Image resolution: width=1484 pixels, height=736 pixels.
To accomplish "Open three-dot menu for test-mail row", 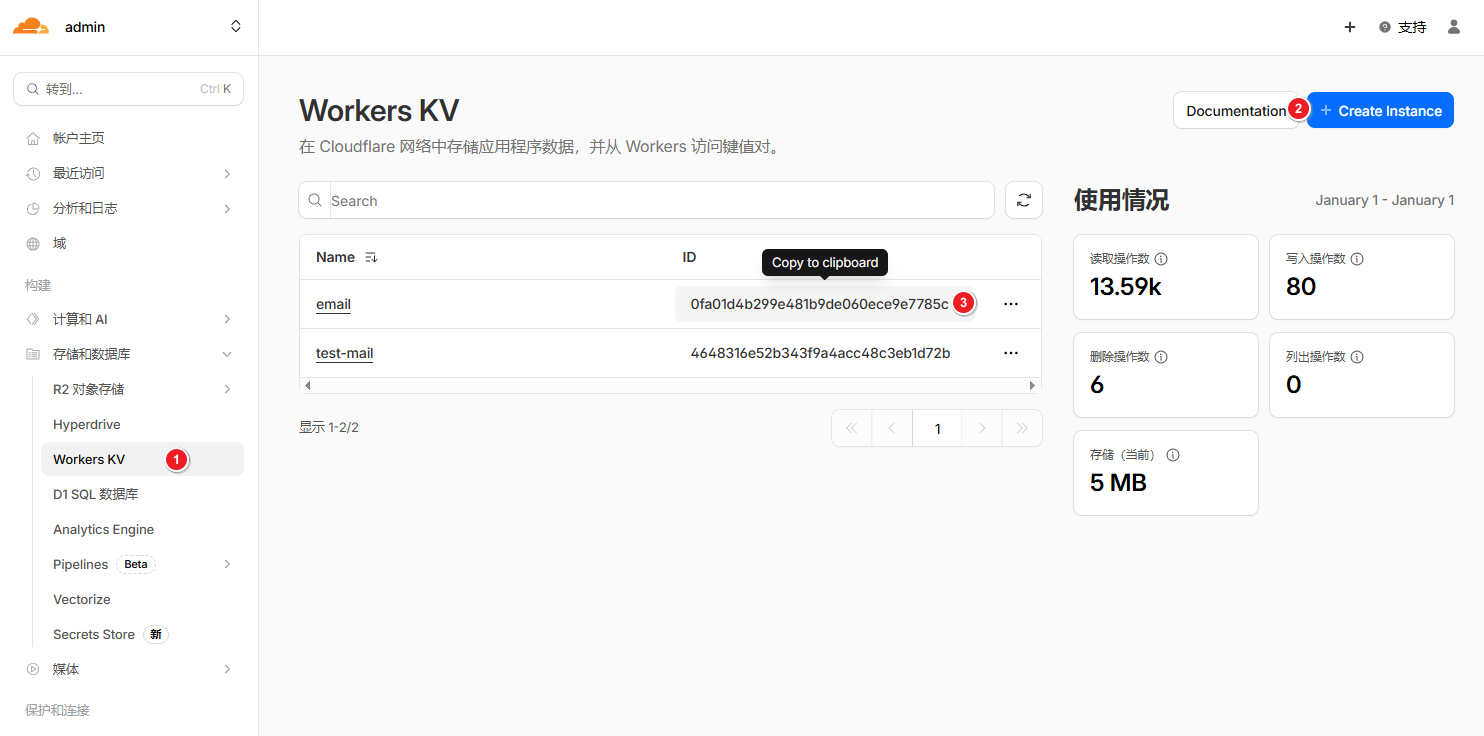I will click(1010, 353).
